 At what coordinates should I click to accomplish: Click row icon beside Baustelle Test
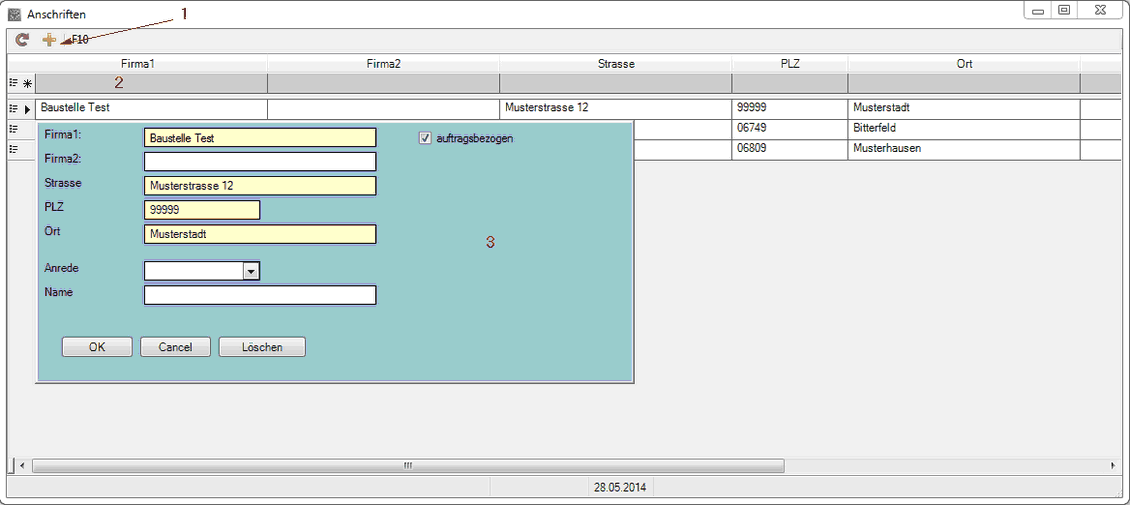[14, 108]
